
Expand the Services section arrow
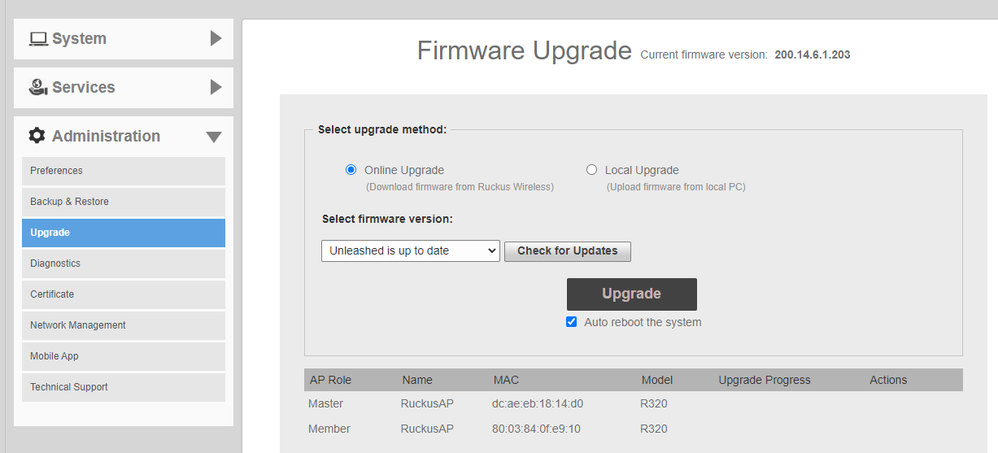tap(216, 87)
